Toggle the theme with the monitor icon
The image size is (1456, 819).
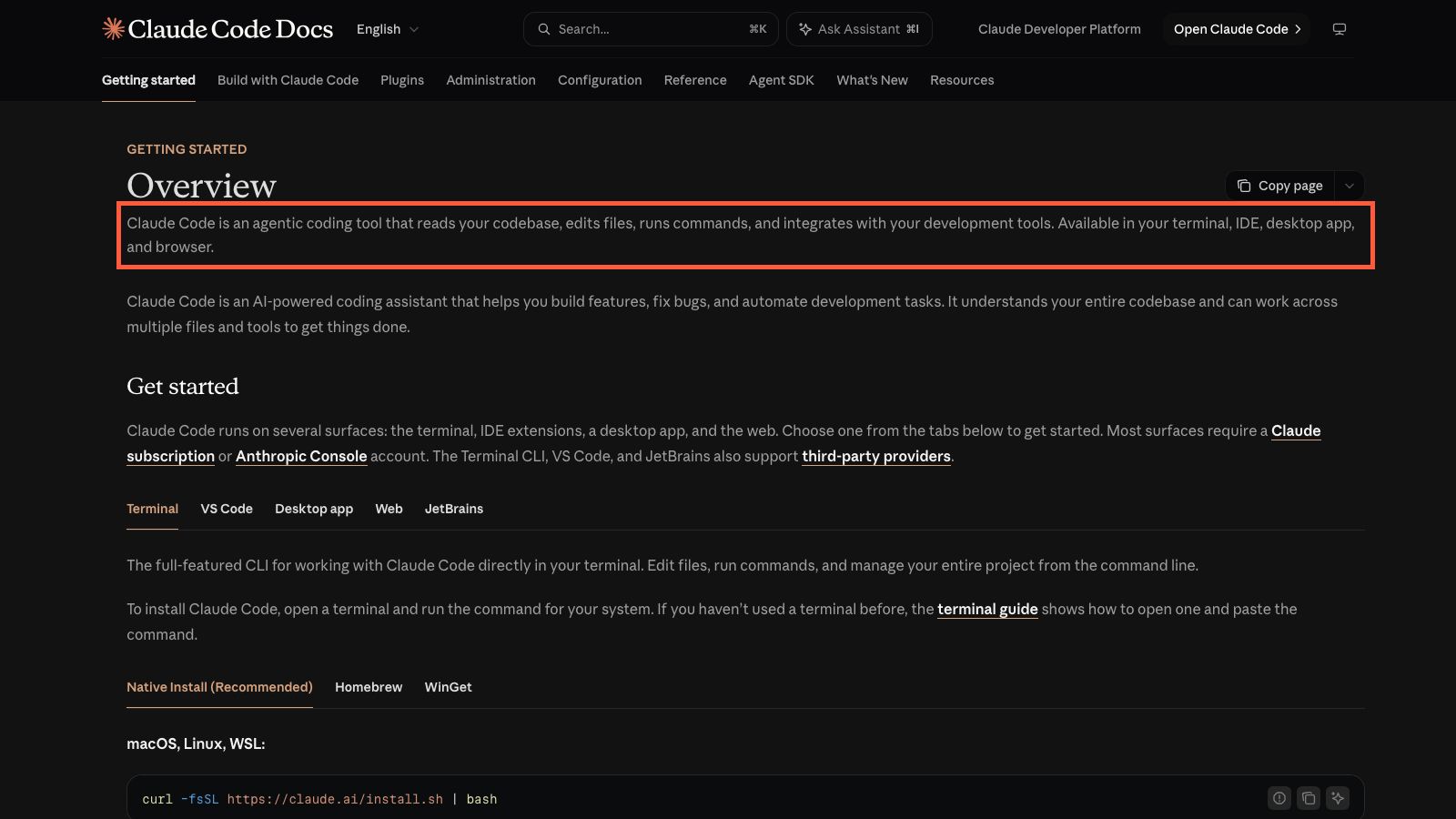point(1340,29)
